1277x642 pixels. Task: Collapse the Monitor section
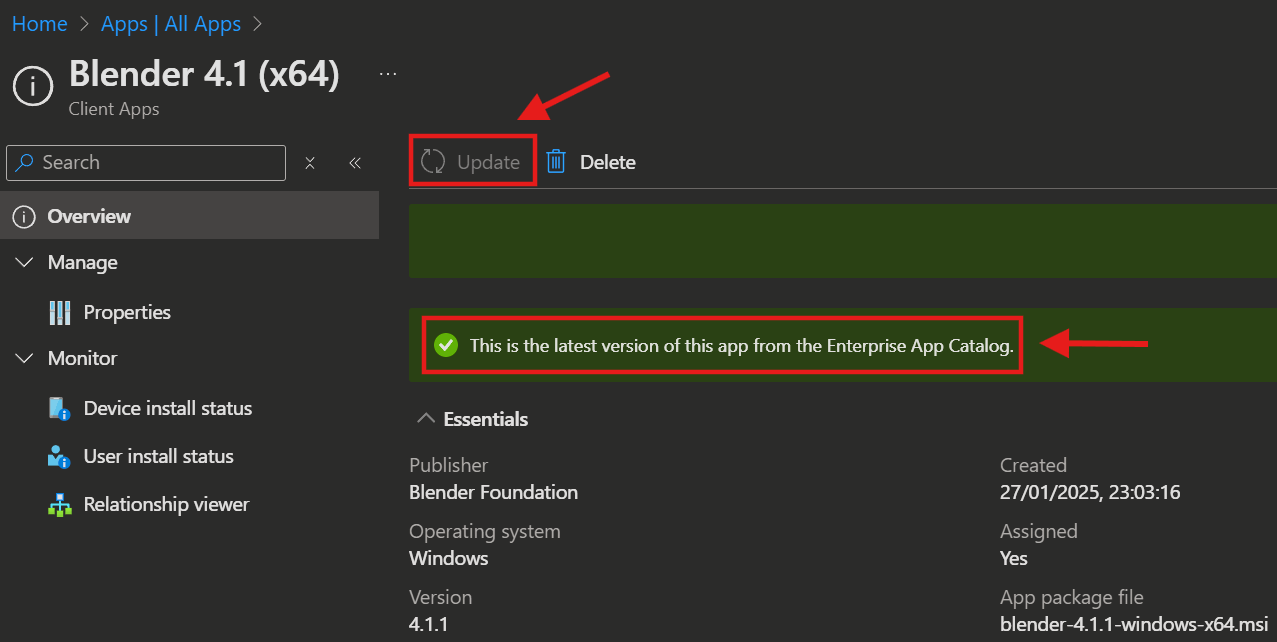25,358
